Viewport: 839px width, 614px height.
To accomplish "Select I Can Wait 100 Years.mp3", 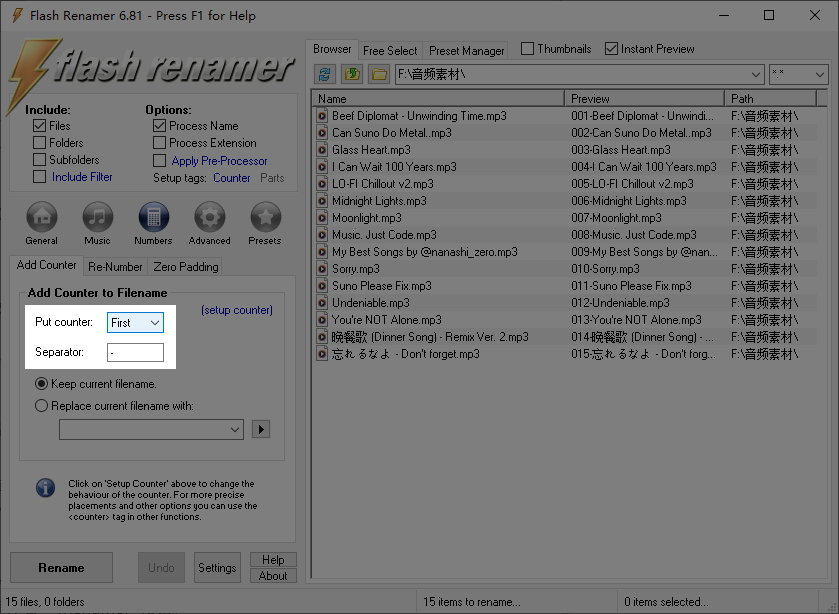I will (x=394, y=167).
